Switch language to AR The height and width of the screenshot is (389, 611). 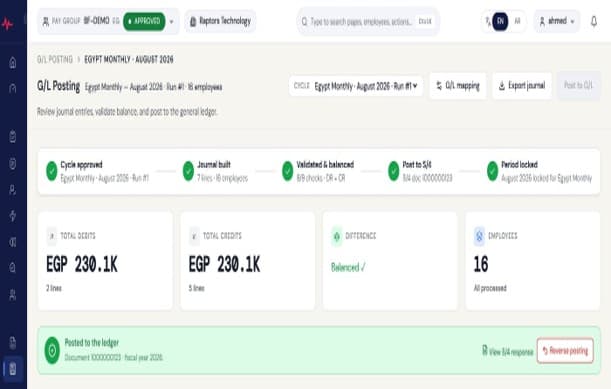[517, 21]
